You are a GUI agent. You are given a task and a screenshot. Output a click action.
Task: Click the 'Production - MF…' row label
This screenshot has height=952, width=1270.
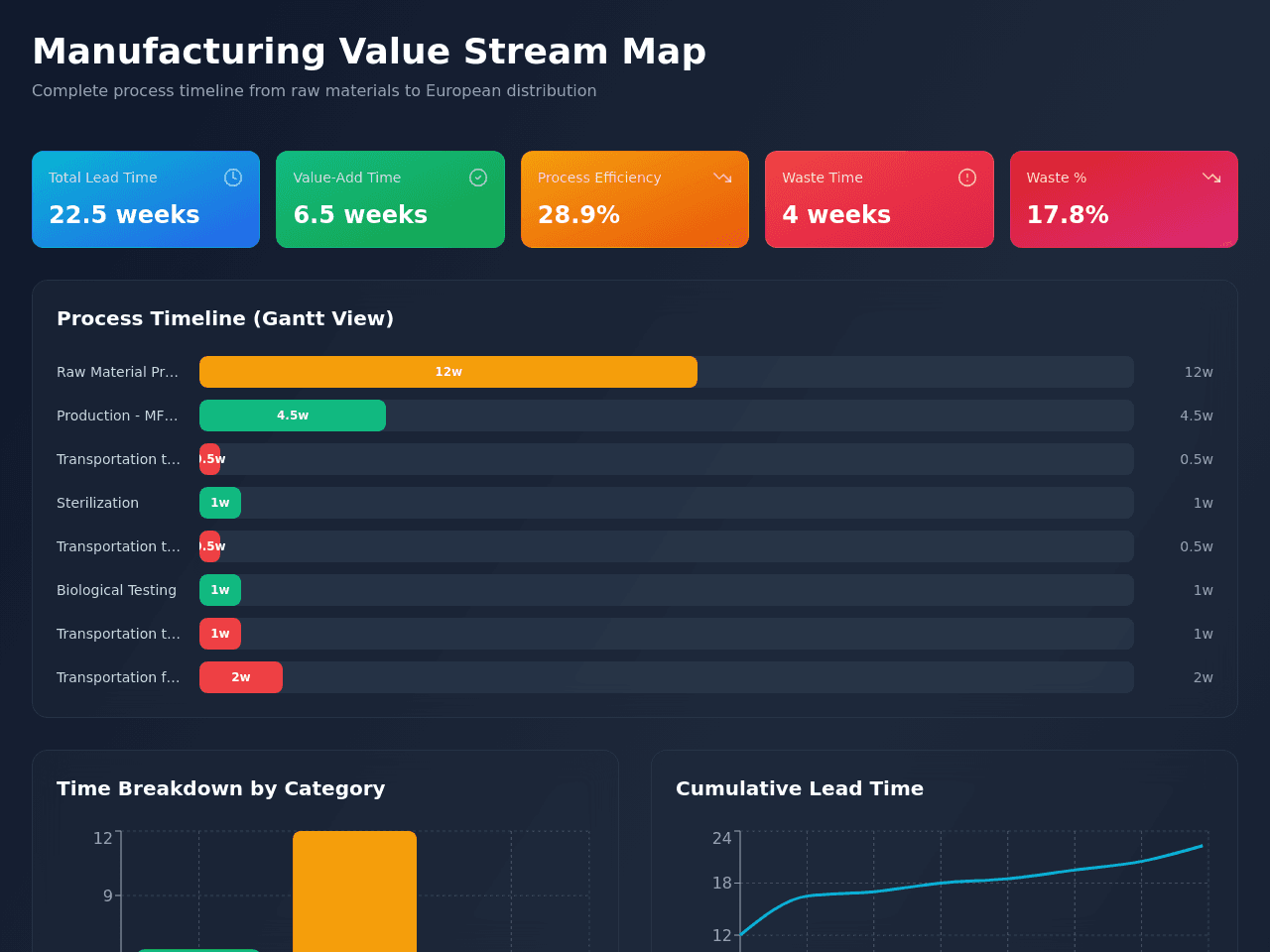tap(118, 416)
